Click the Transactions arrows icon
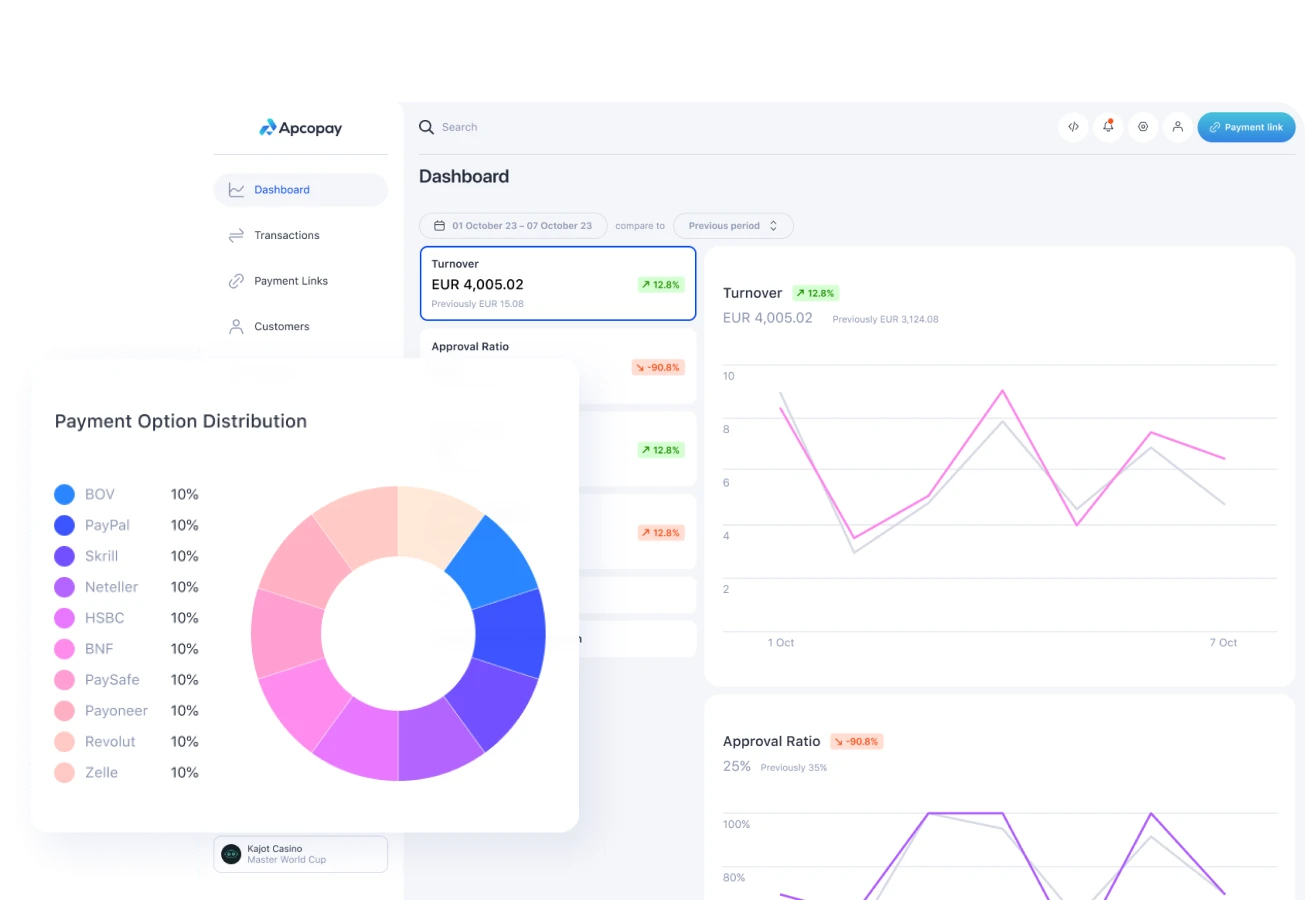This screenshot has width=1305, height=900. click(x=236, y=235)
